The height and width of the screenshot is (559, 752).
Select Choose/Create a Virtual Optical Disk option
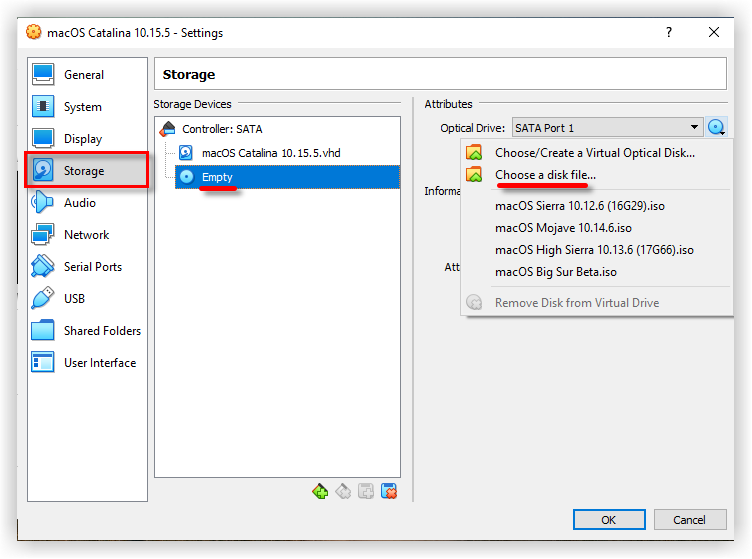594,153
